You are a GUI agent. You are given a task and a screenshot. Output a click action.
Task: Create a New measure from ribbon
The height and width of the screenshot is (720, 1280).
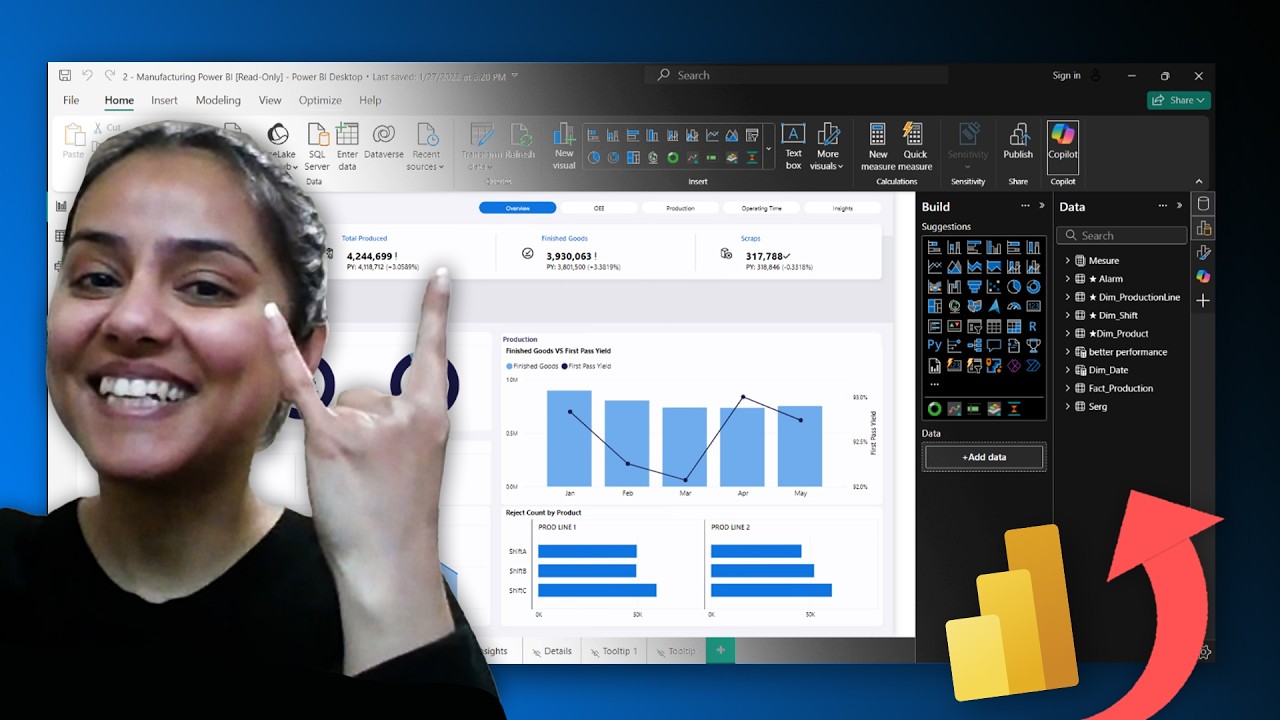pyautogui.click(x=877, y=146)
